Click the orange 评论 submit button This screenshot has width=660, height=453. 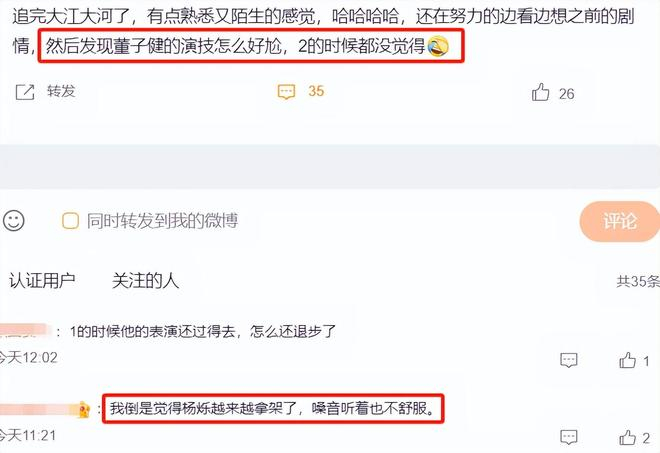[620, 221]
